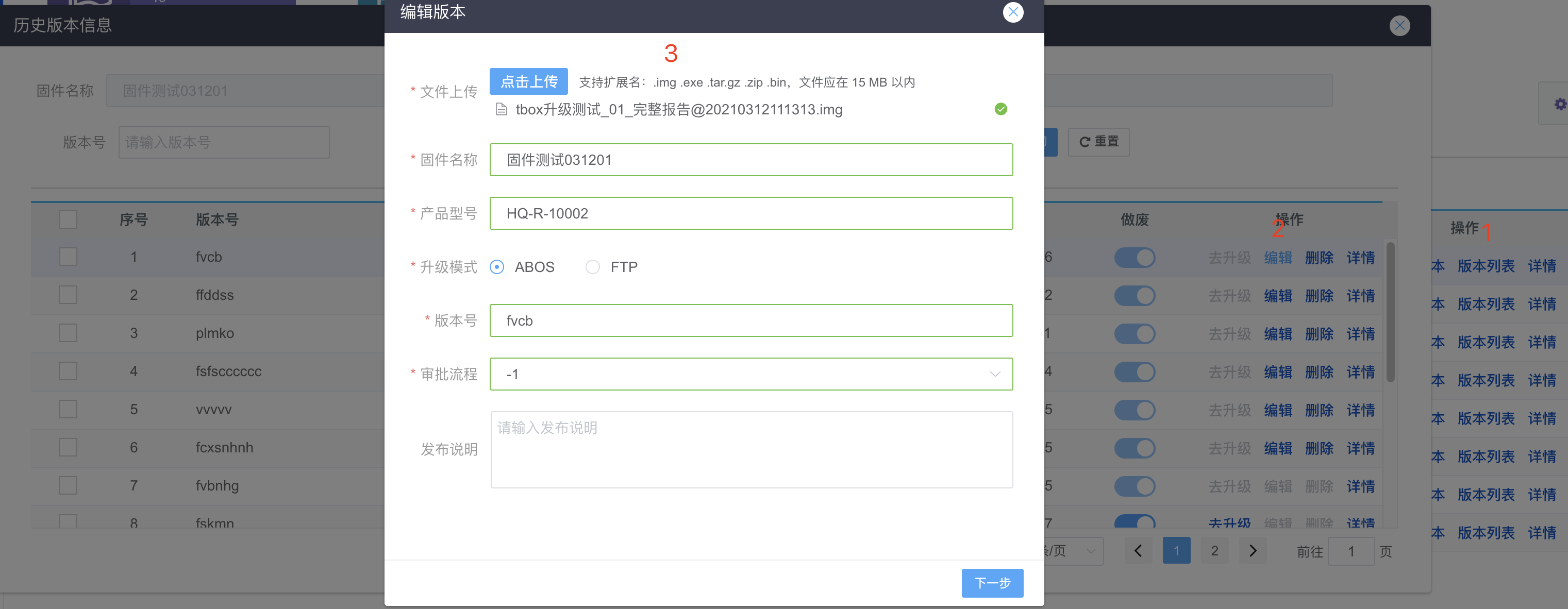This screenshot has width=1568, height=609.
Task: Focus the 固件名称 field in edit dialog
Action: pos(751,160)
